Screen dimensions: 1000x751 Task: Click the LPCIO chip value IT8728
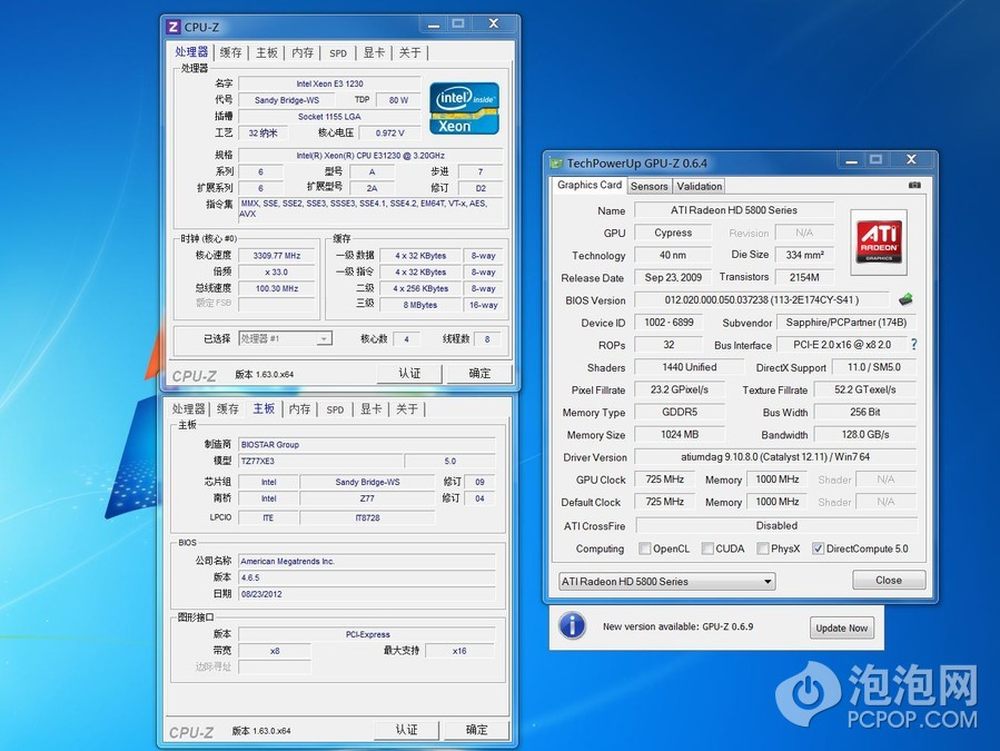tap(367, 518)
